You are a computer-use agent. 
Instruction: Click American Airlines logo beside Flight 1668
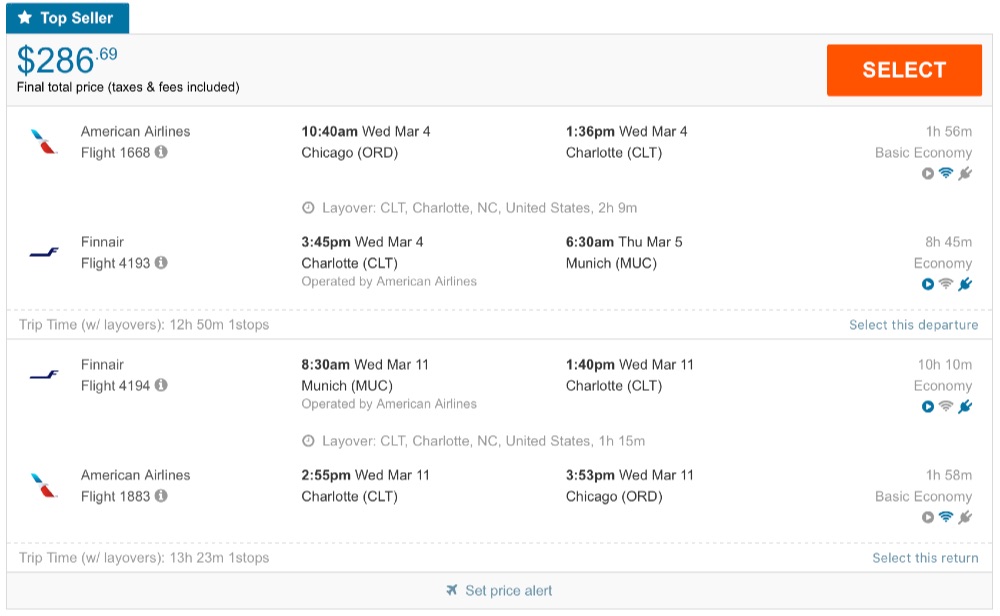pos(44,142)
